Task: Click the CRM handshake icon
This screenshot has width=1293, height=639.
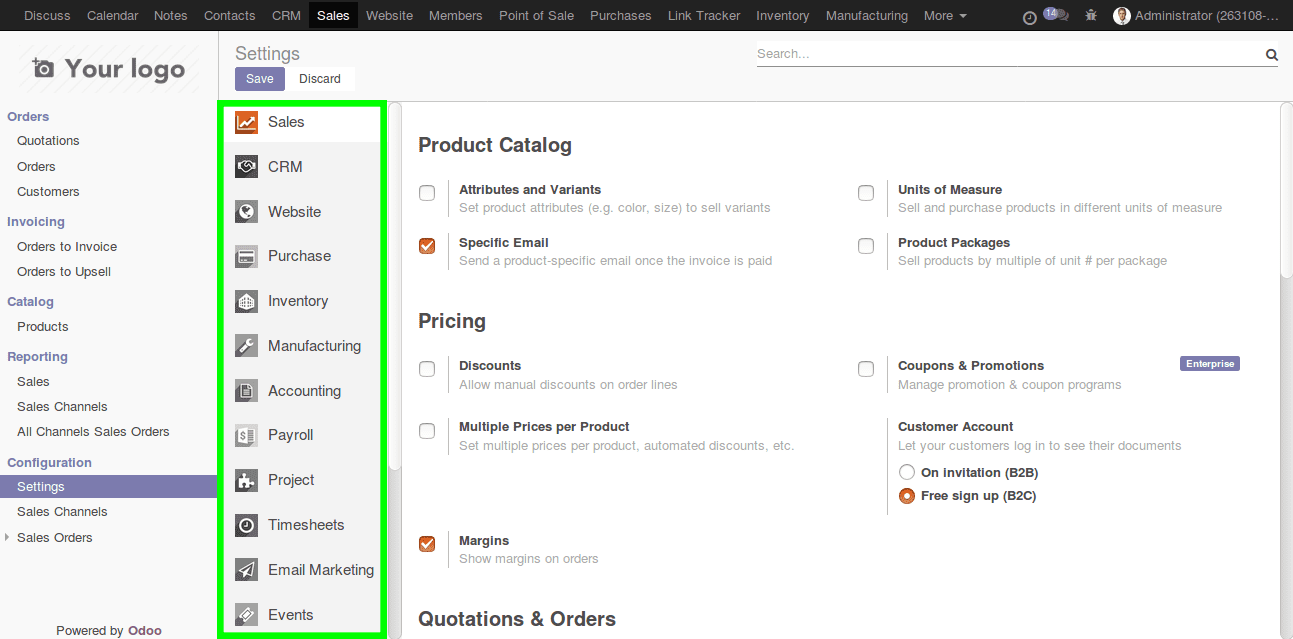Action: point(246,167)
